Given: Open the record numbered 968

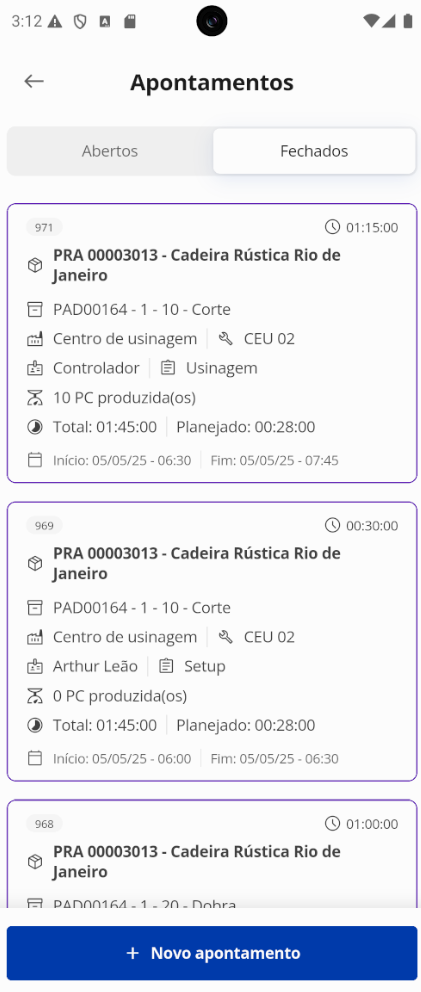Looking at the screenshot, I should click(212, 854).
